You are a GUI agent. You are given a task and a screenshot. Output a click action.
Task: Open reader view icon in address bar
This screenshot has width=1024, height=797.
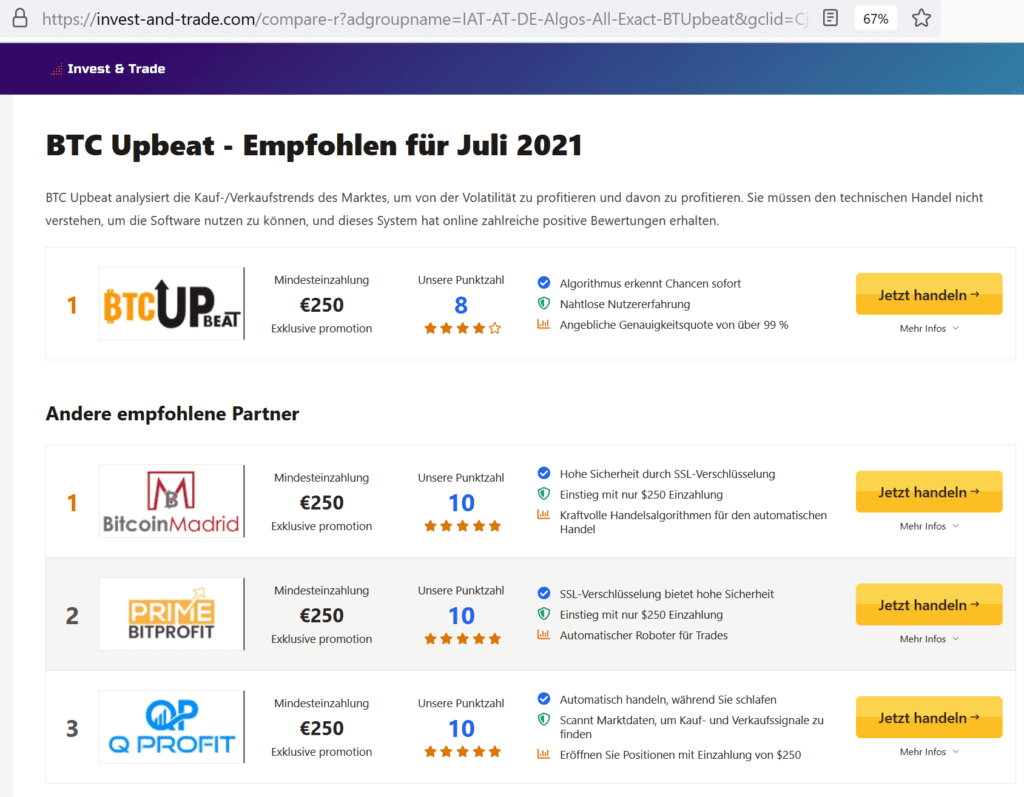point(830,18)
